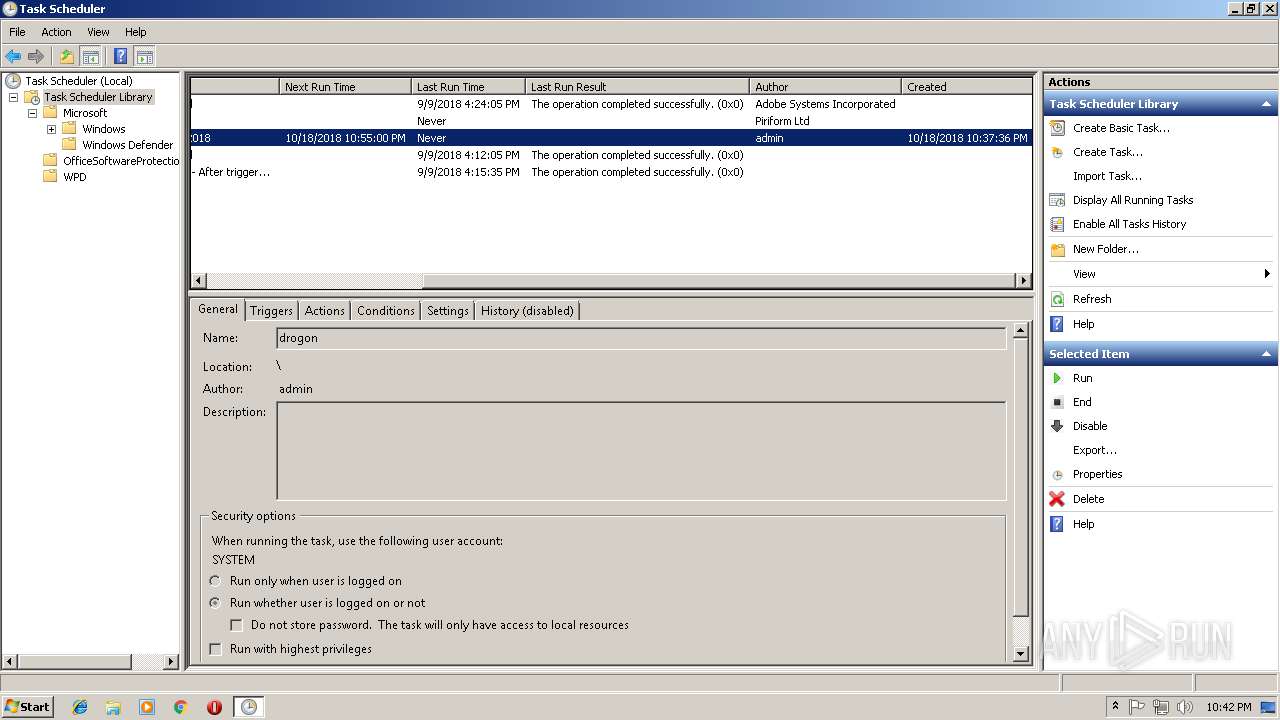1280x720 pixels.
Task: Expand the View submenu arrow in Actions
Action: (1267, 274)
